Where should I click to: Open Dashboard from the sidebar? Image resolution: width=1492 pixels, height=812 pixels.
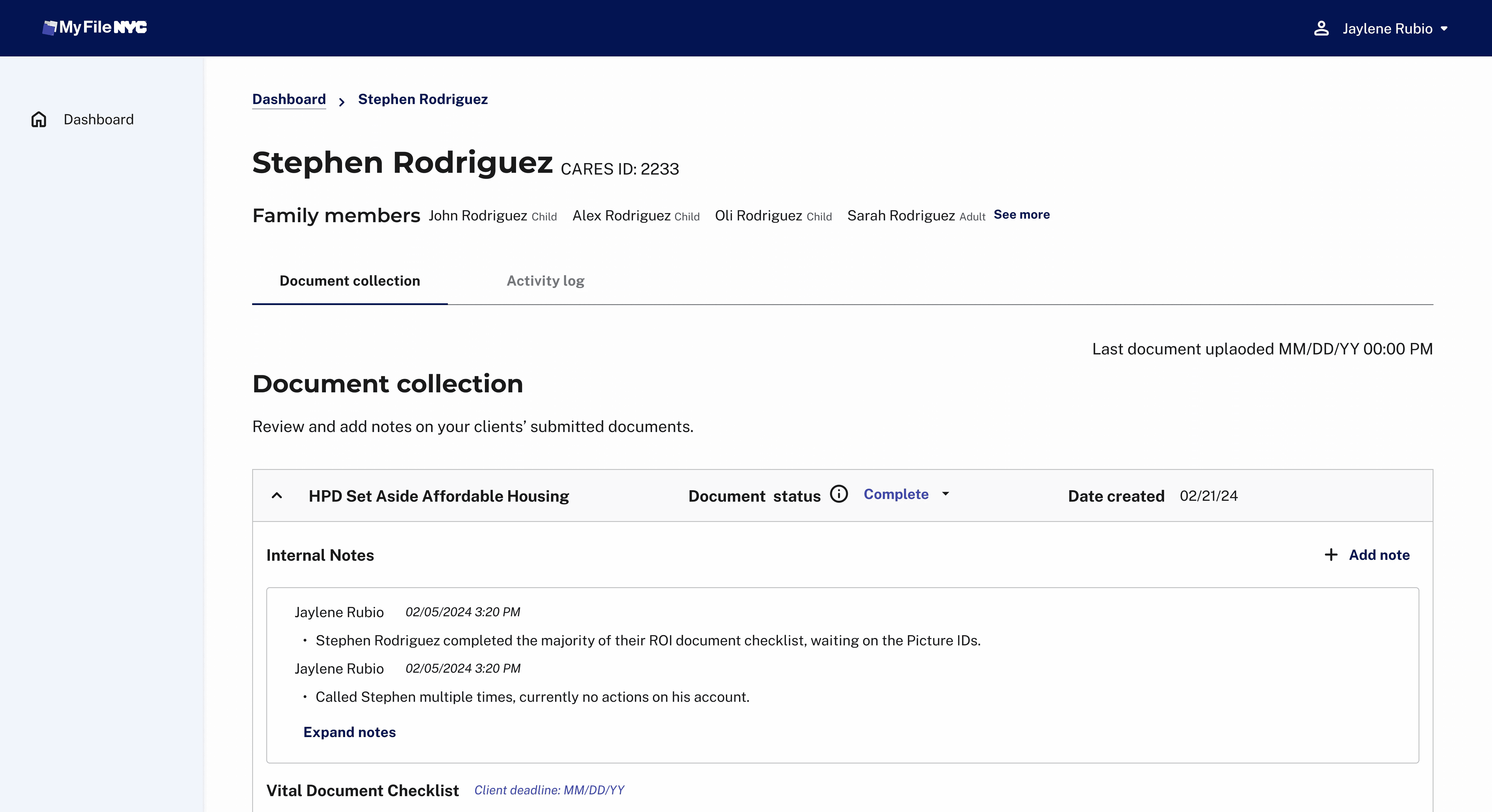pyautogui.click(x=98, y=119)
